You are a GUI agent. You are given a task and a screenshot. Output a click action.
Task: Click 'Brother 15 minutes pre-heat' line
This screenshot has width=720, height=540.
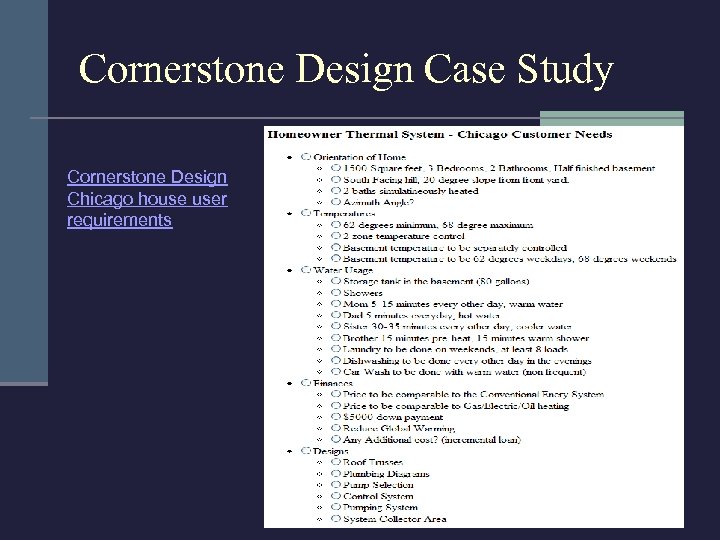point(466,338)
